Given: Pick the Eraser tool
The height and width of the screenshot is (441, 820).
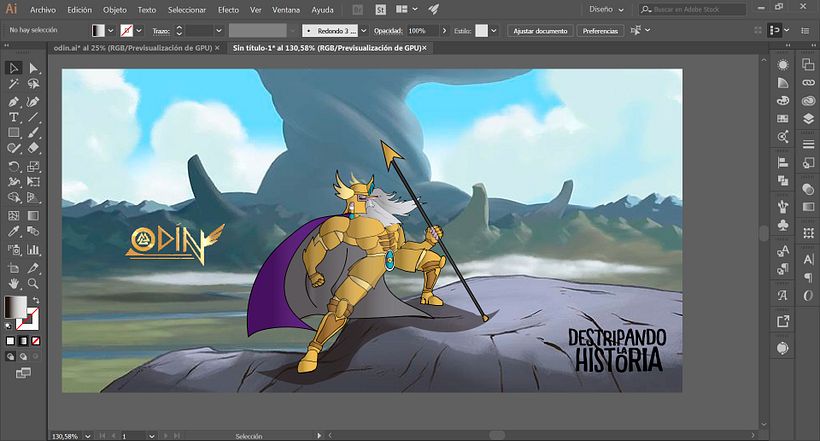Looking at the screenshot, I should [x=33, y=149].
